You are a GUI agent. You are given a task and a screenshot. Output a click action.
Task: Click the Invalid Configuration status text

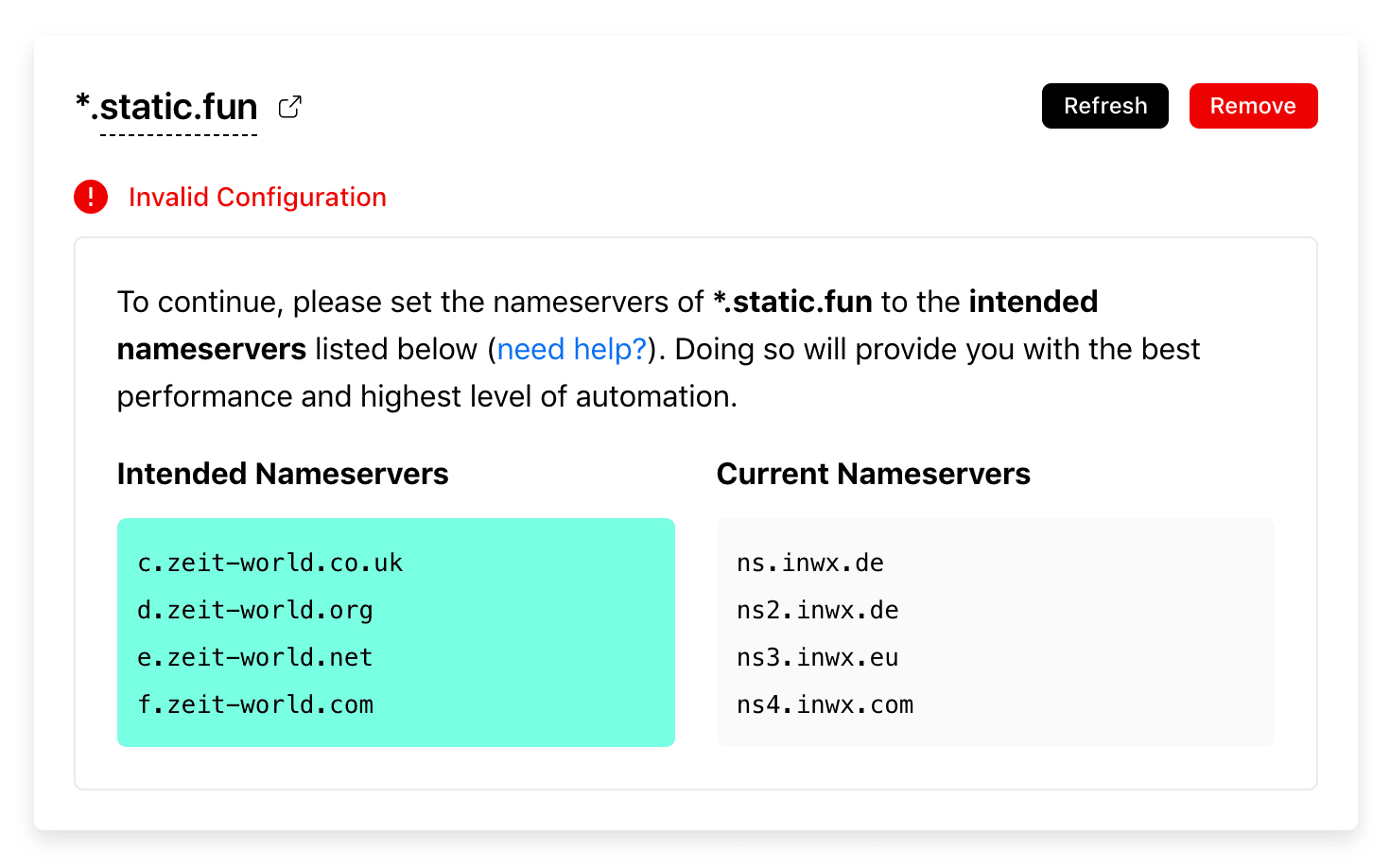(x=257, y=197)
